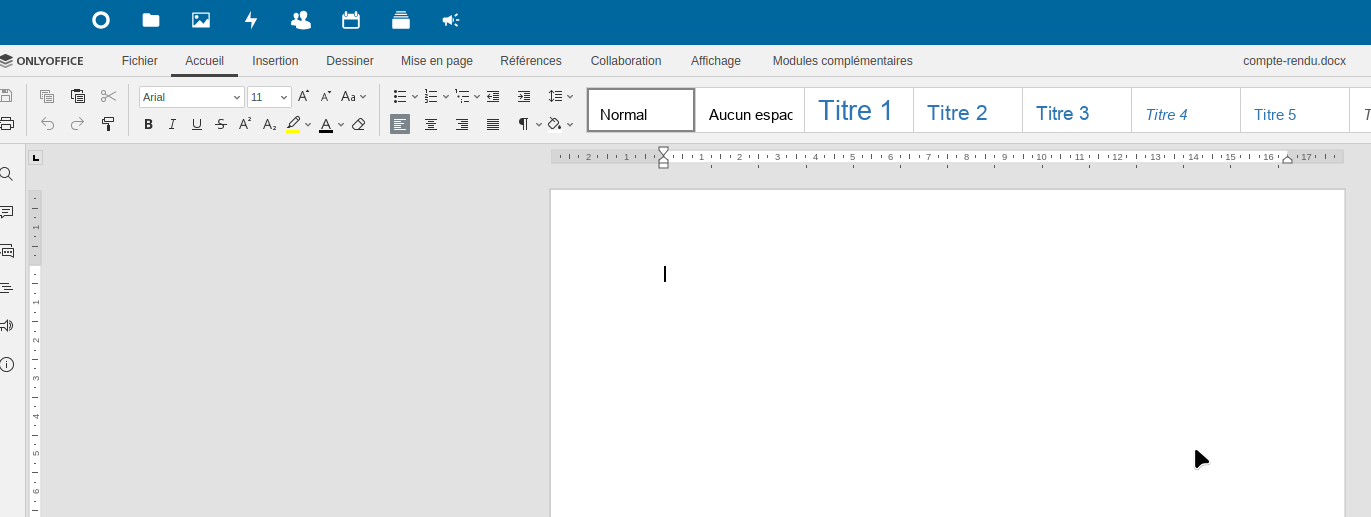Switch to the Dessiner tab

tap(350, 61)
